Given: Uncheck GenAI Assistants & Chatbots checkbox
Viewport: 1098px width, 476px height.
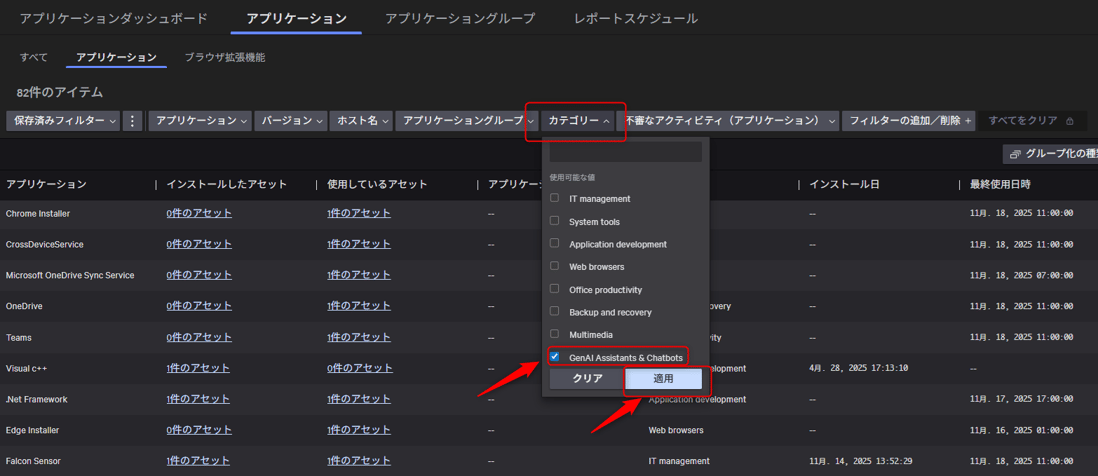Looking at the screenshot, I should (x=555, y=357).
